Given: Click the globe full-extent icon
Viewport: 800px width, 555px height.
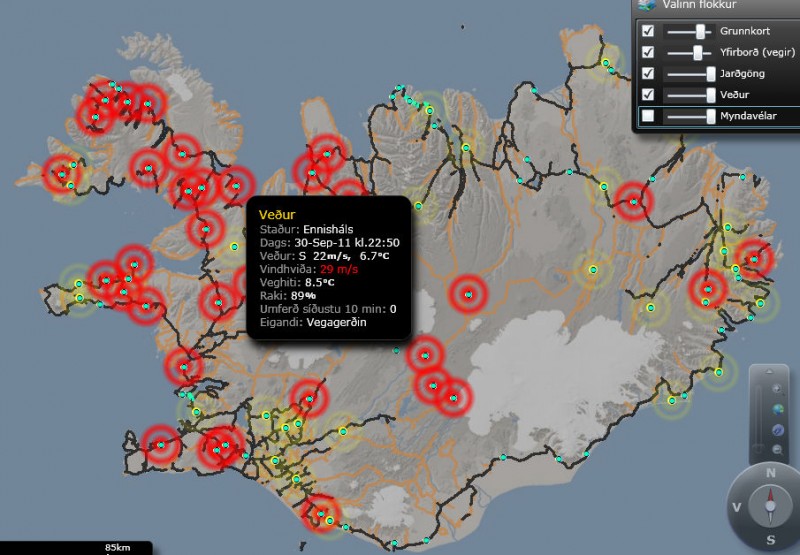Looking at the screenshot, I should [x=777, y=409].
